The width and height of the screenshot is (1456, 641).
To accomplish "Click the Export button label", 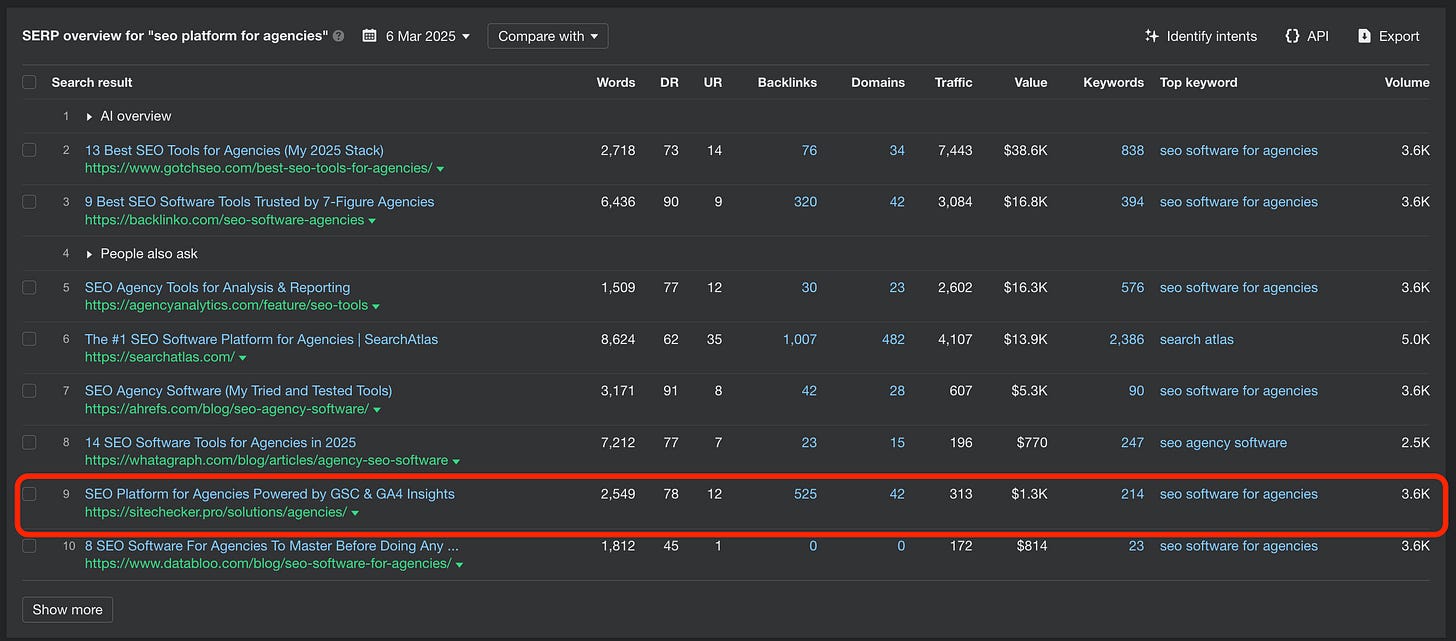I will [x=1399, y=36].
